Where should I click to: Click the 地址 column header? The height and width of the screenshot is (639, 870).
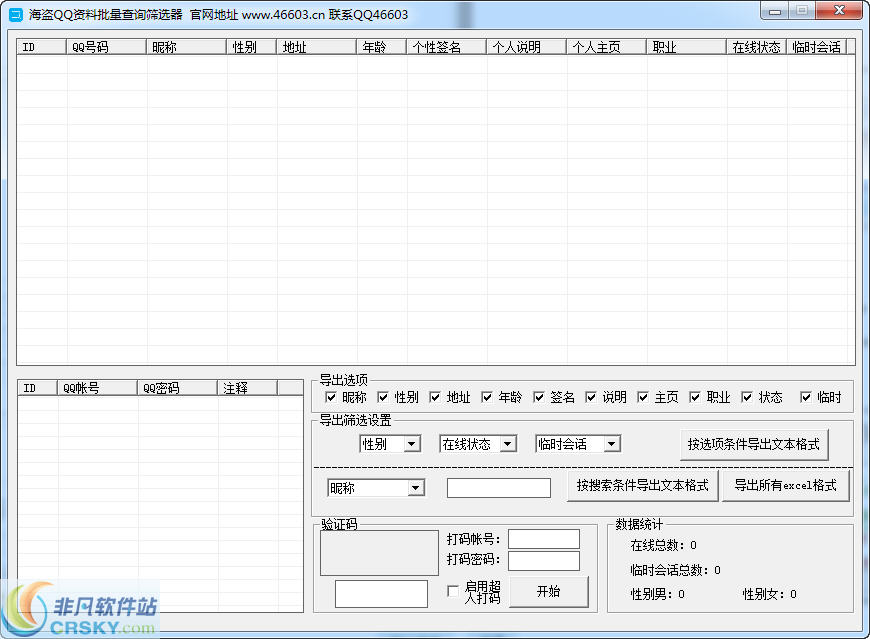pyautogui.click(x=316, y=47)
